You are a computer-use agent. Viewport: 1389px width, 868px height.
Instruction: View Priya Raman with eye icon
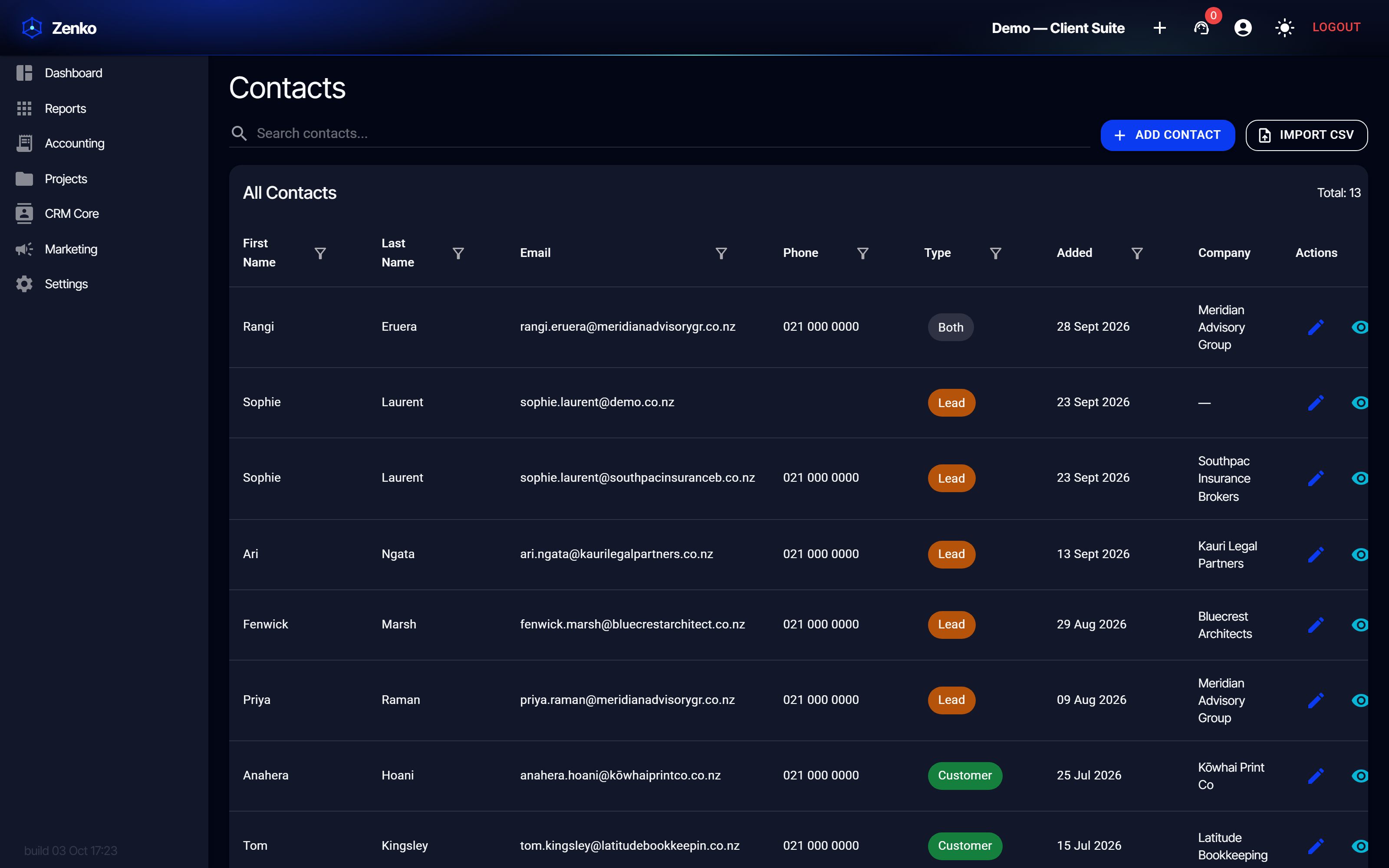(1360, 700)
